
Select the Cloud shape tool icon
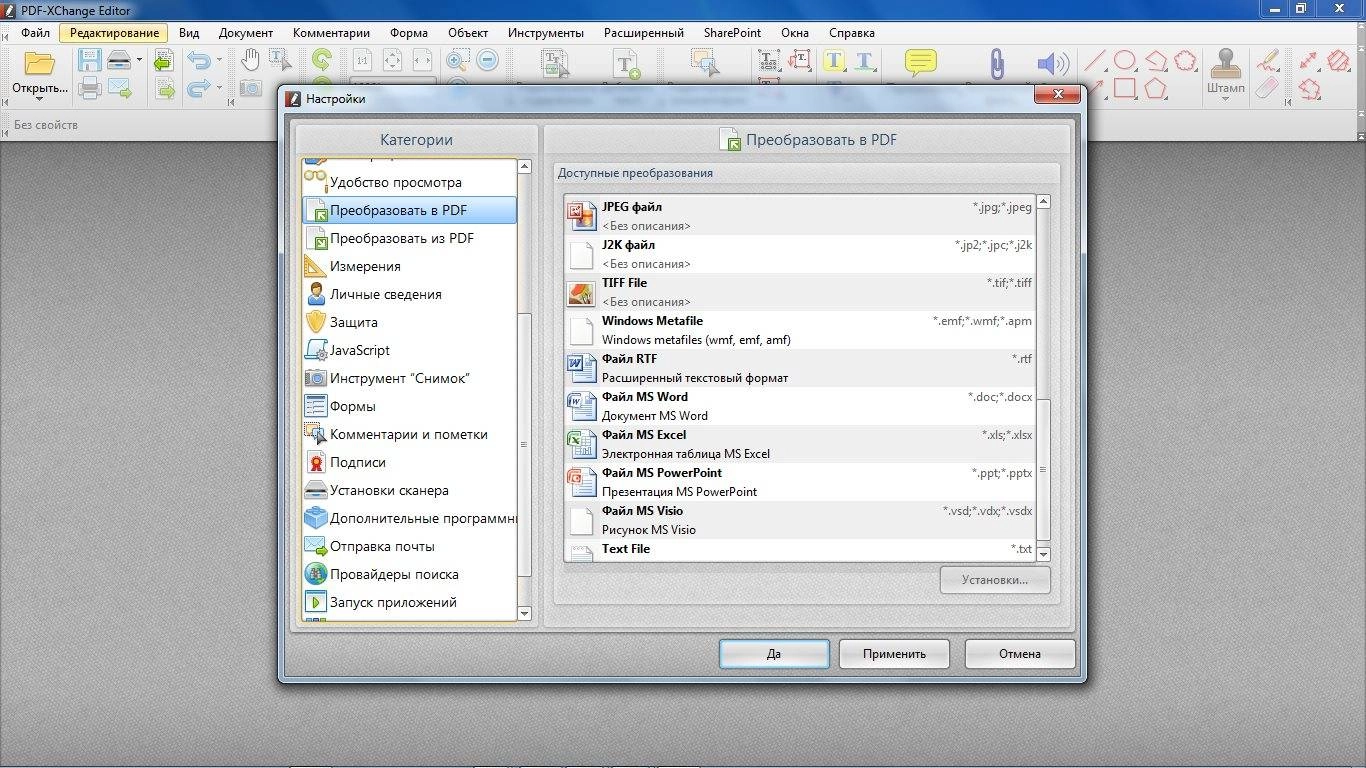tap(1185, 60)
